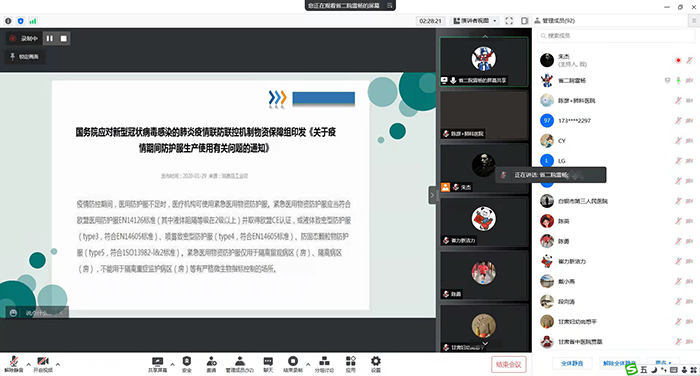
Task: Open the Security shield option in toolbar
Action: (x=187, y=363)
